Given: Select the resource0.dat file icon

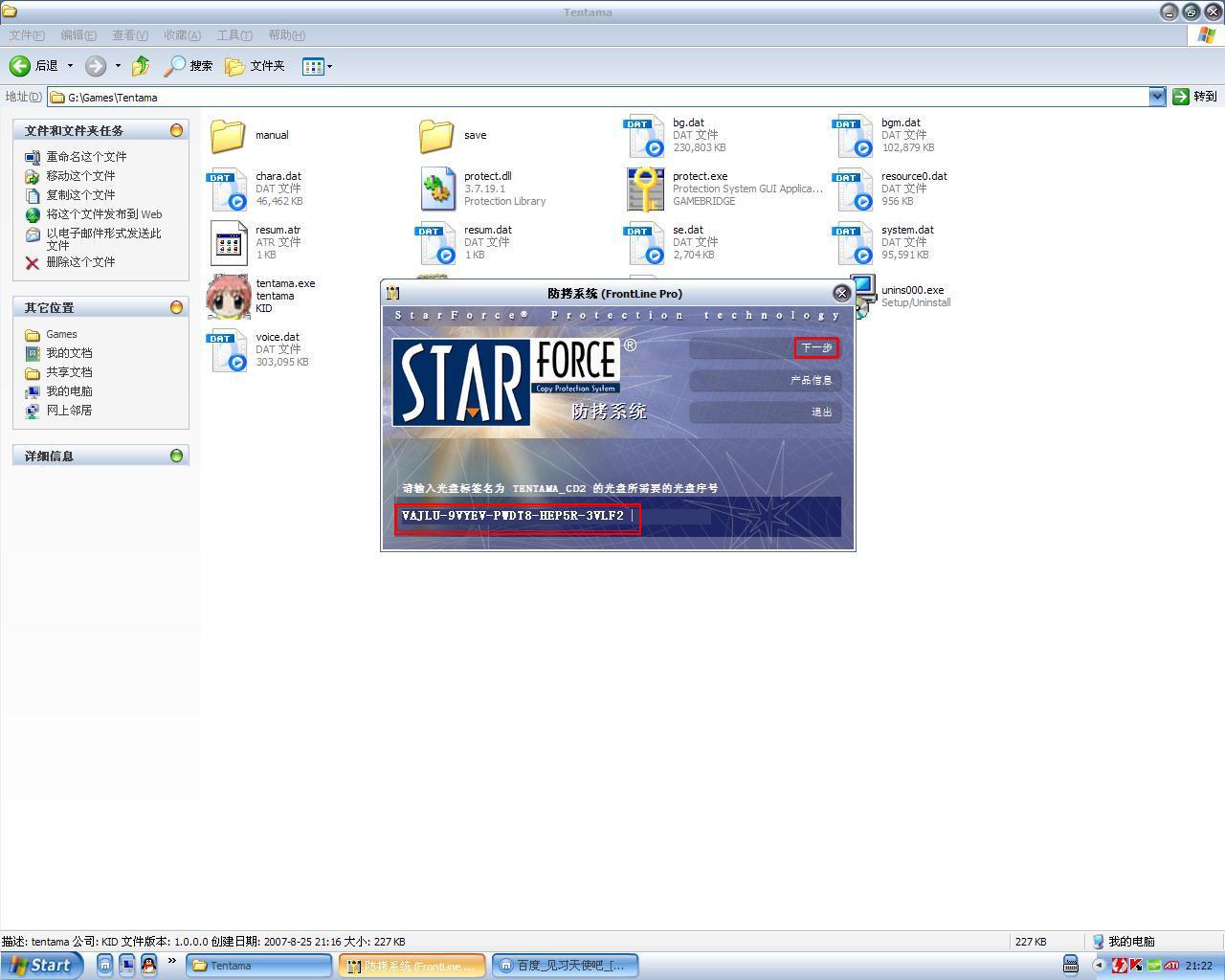Looking at the screenshot, I should tap(853, 189).
